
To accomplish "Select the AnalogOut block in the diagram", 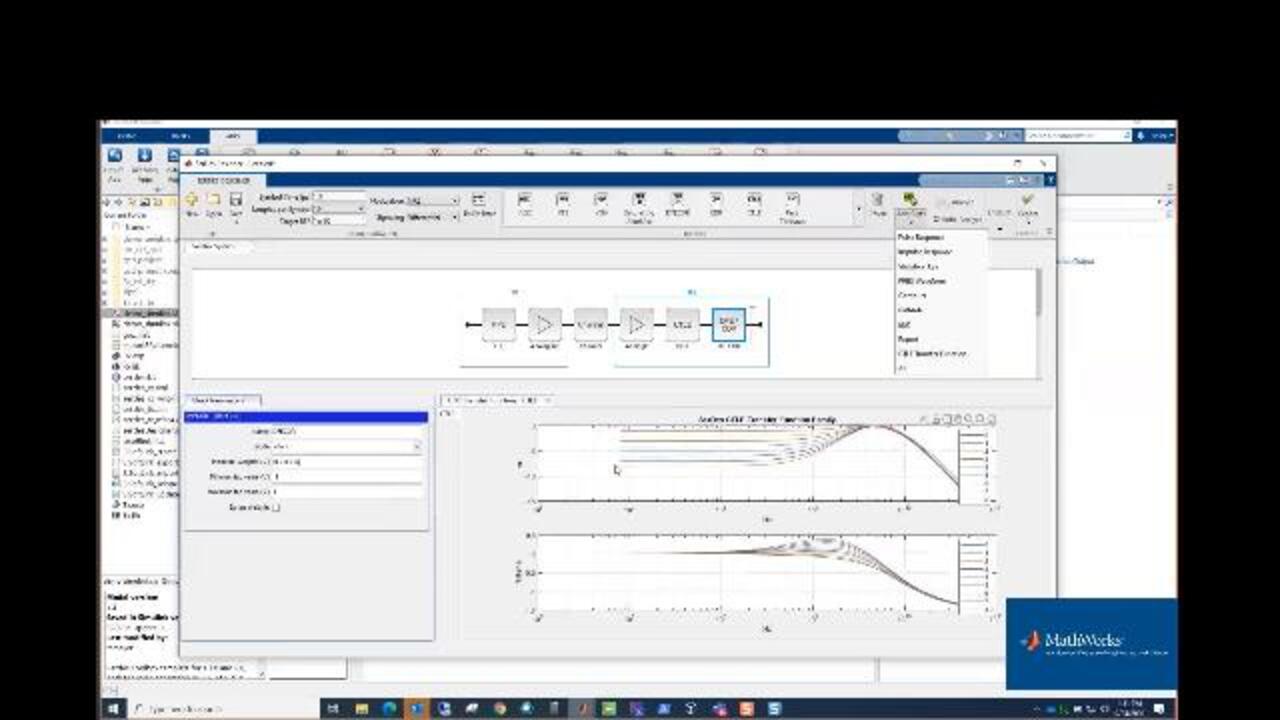I will coord(544,324).
